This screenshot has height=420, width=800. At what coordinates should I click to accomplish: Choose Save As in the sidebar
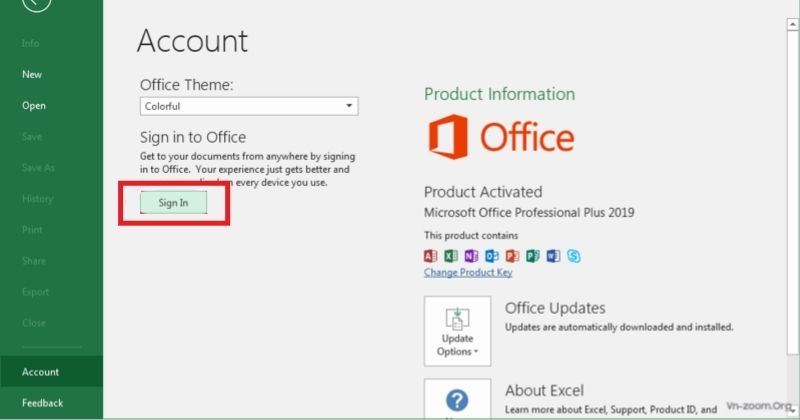click(x=38, y=168)
